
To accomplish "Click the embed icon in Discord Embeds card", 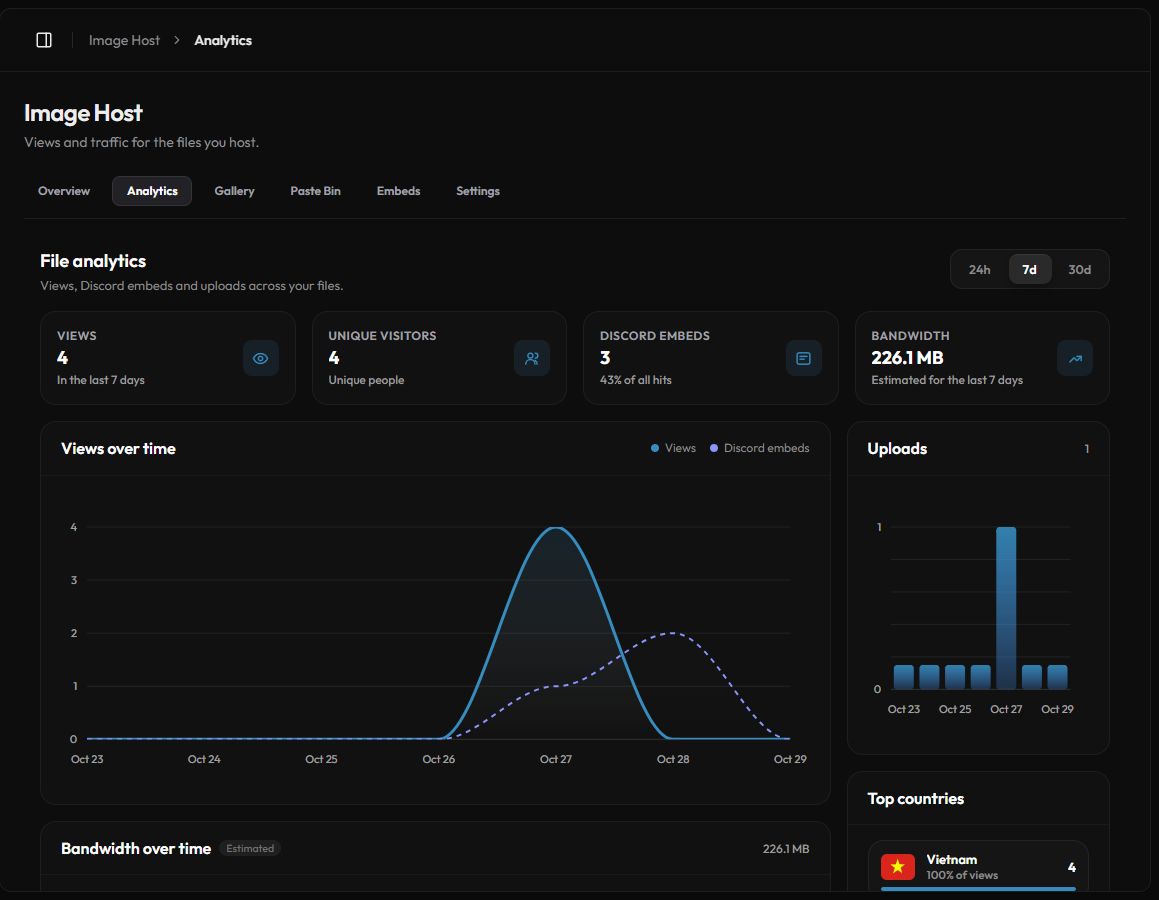I will (x=803, y=358).
